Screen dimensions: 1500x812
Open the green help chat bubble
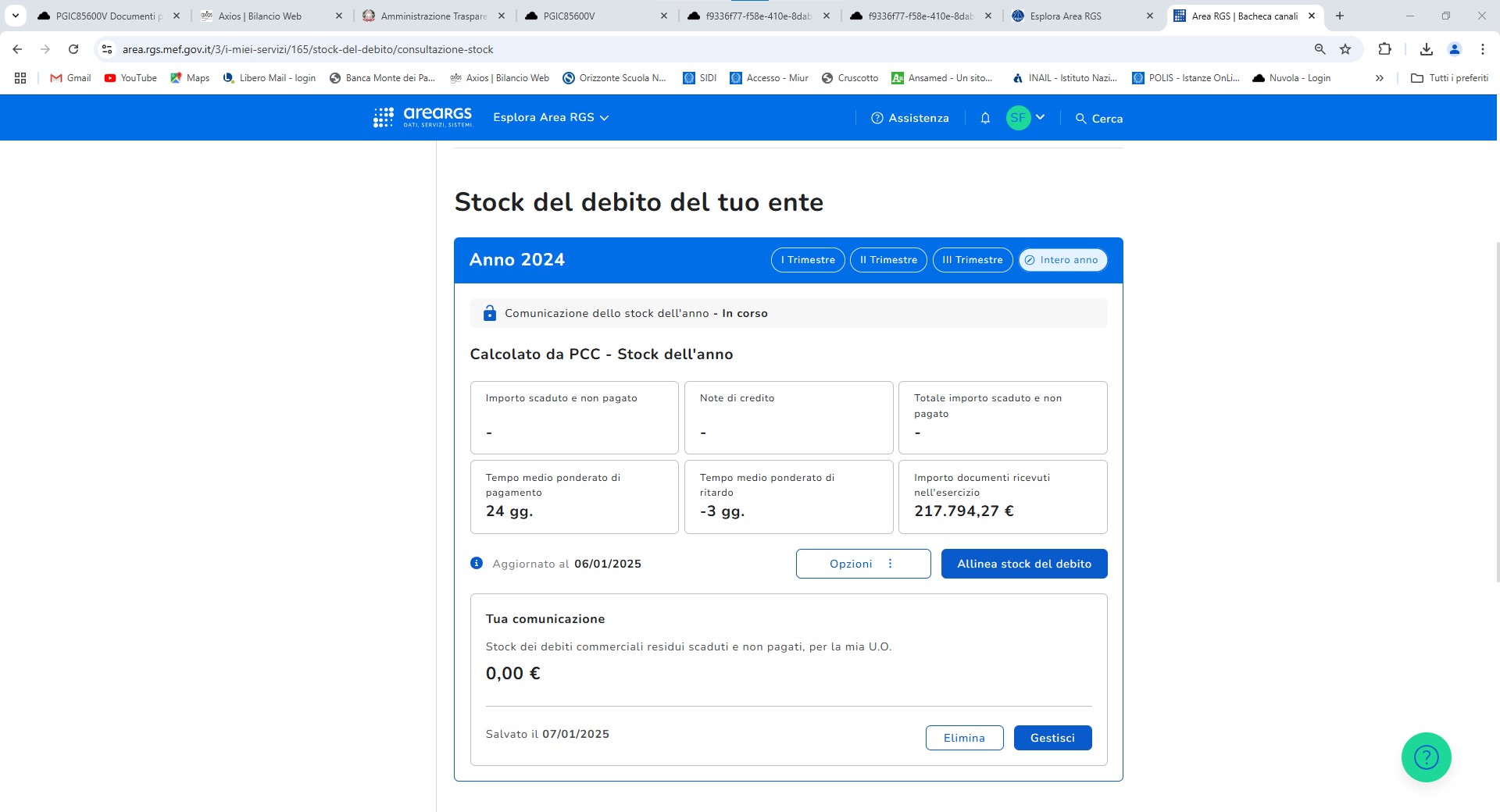click(x=1426, y=757)
